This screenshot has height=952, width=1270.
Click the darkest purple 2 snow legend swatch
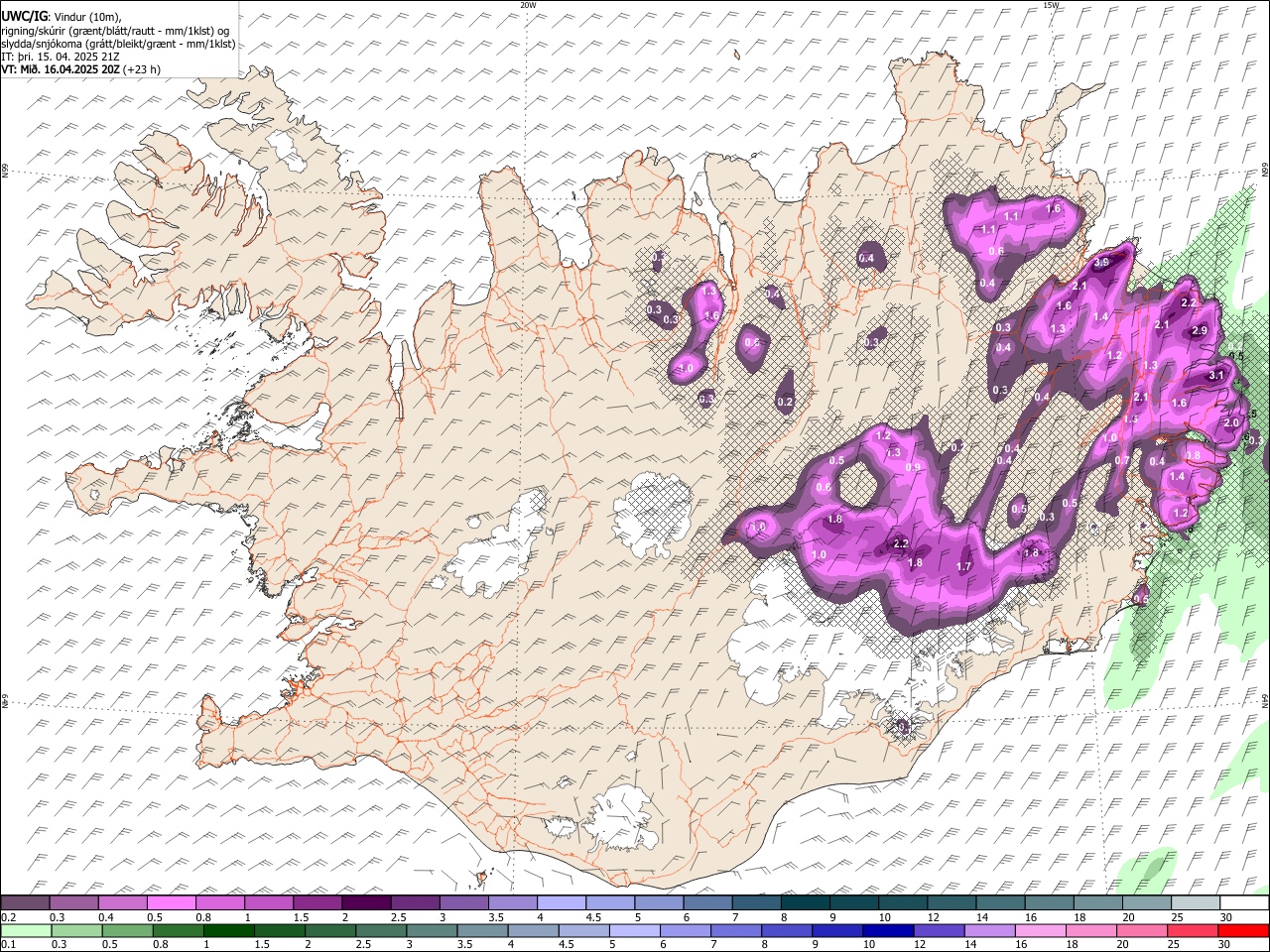pyautogui.click(x=366, y=902)
